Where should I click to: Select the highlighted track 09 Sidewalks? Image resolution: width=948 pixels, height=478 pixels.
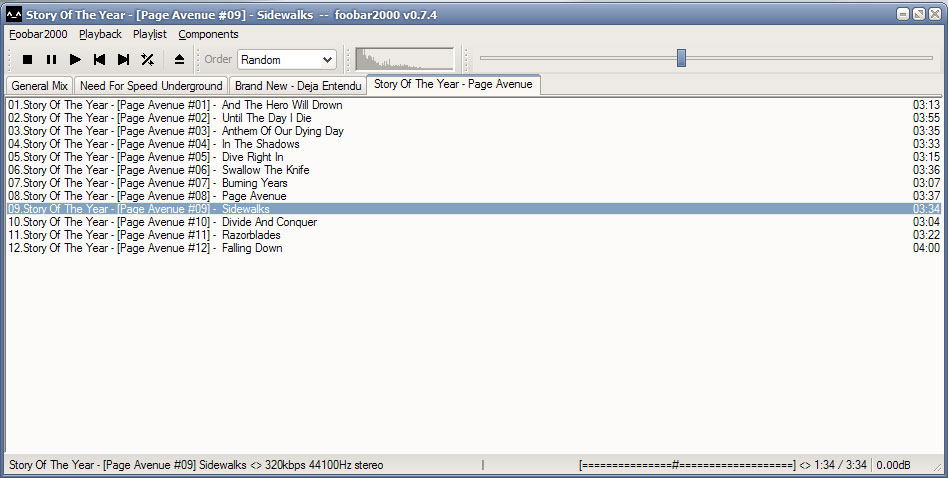coord(473,209)
